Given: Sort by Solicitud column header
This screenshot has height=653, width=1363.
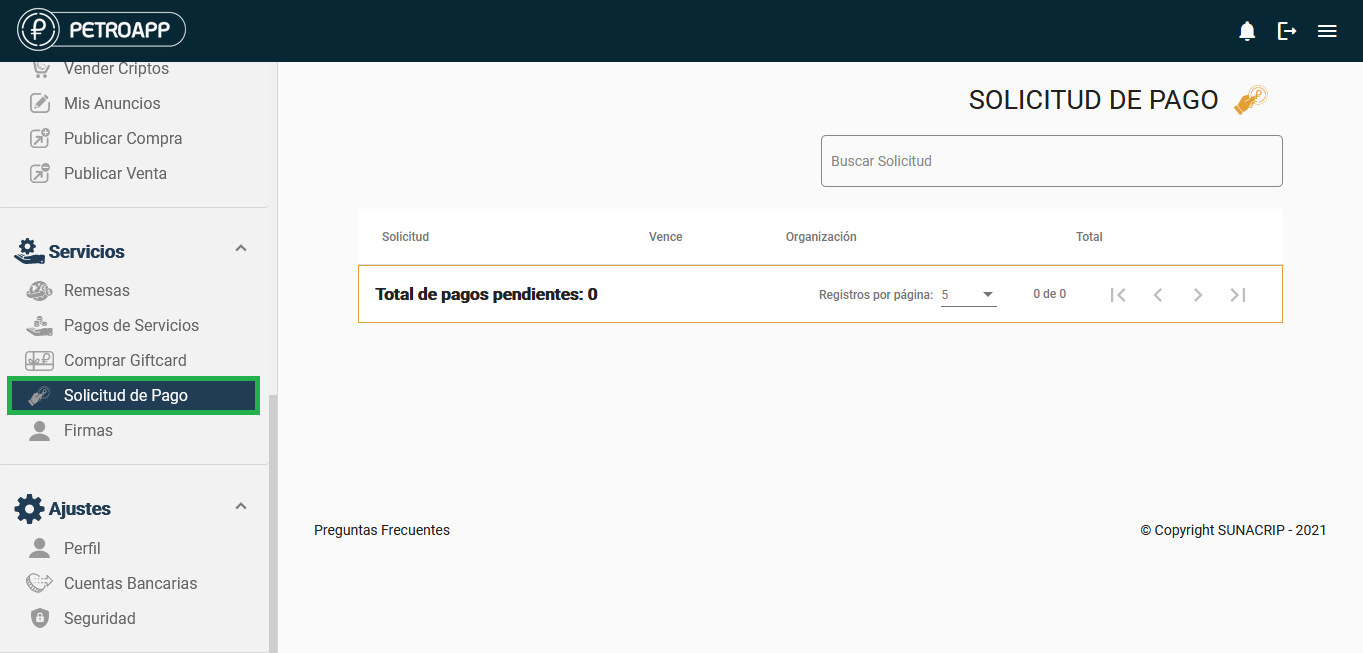Looking at the screenshot, I should [x=405, y=237].
